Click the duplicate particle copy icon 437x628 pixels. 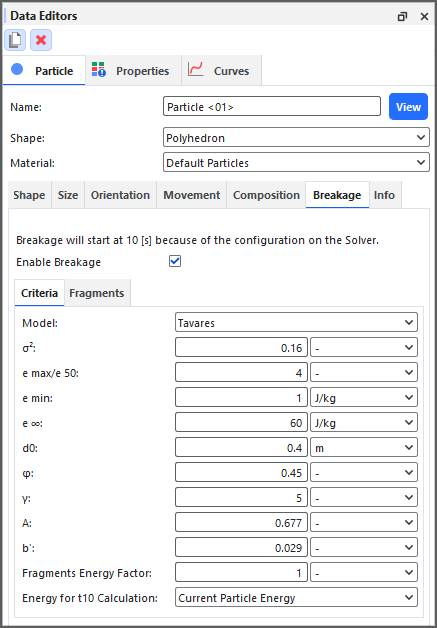[15, 40]
